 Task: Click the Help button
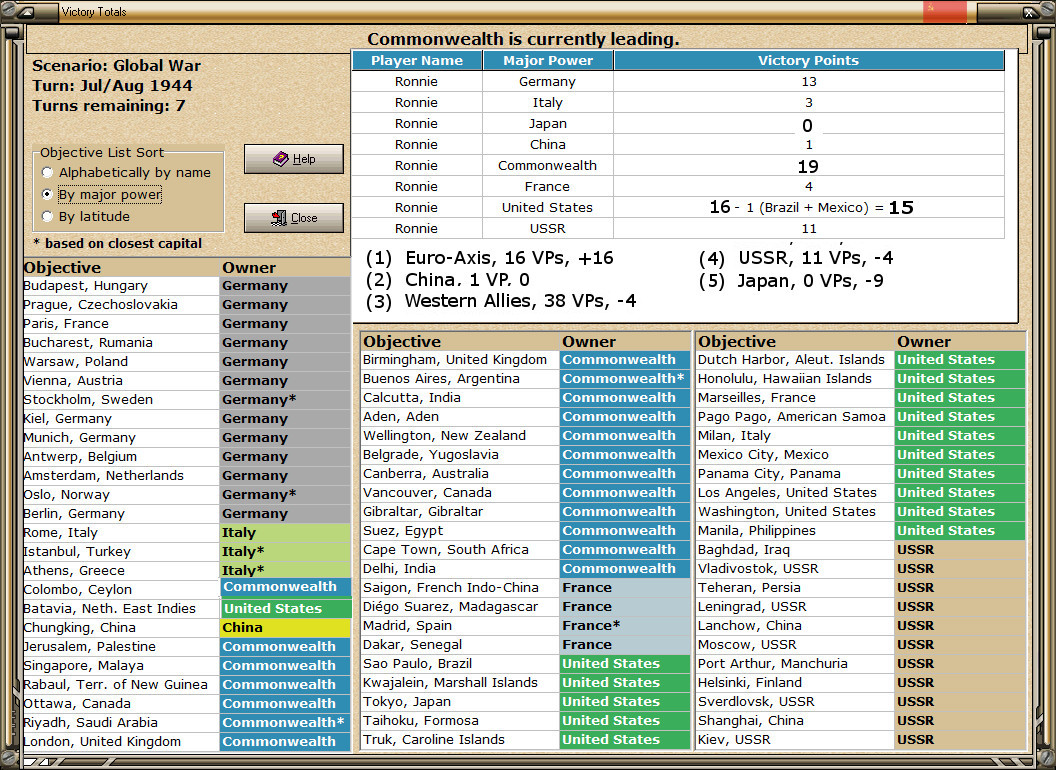click(294, 159)
